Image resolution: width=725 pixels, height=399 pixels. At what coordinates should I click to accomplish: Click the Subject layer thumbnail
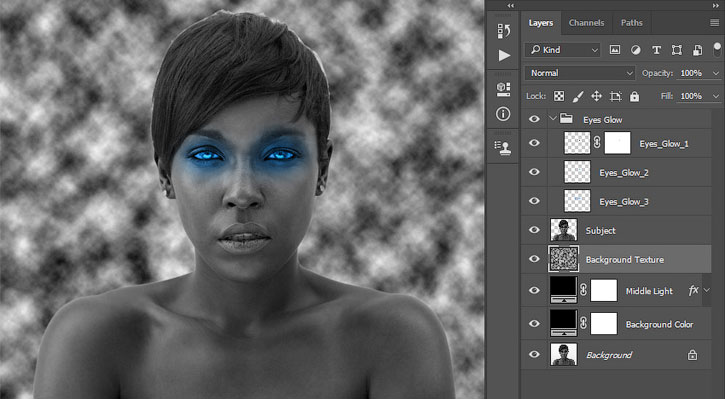coord(563,230)
